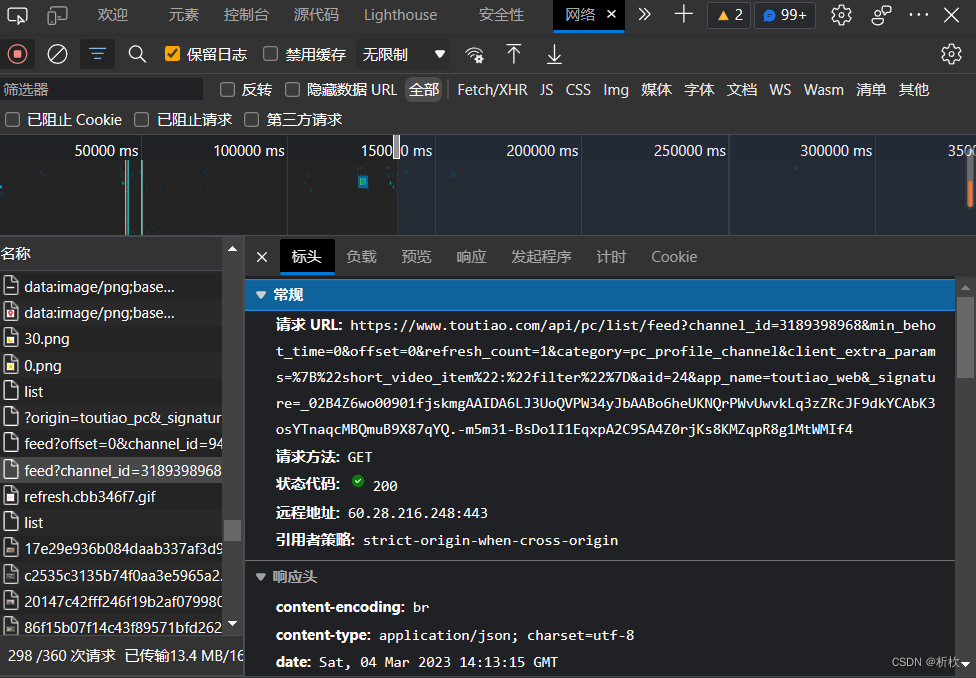Close the 网络 tab
This screenshot has width=976, height=678.
click(611, 14)
